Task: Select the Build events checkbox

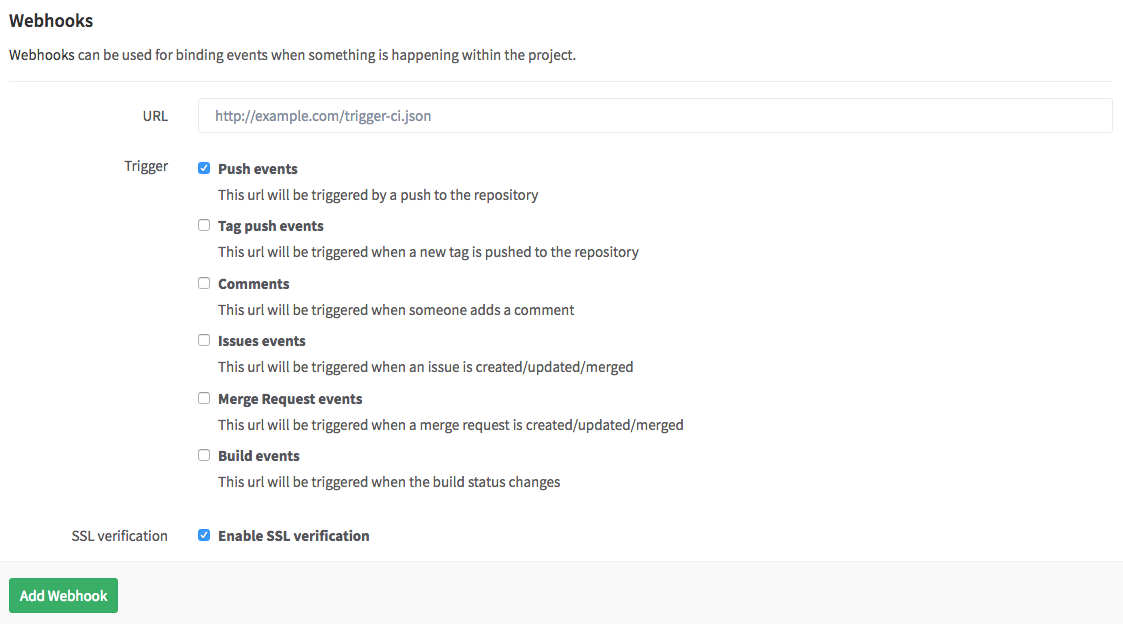Action: click(204, 456)
